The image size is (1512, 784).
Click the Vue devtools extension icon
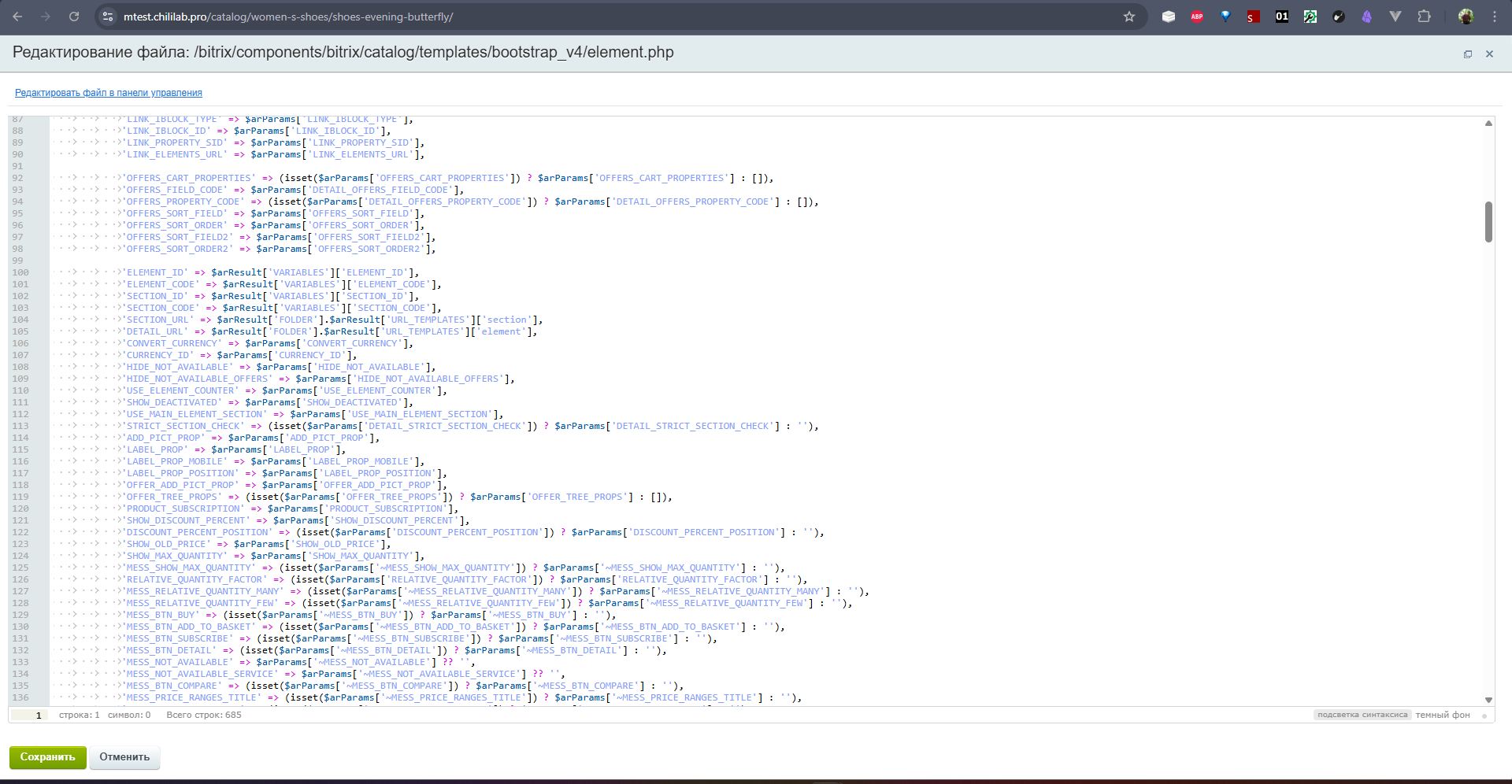(x=1395, y=17)
